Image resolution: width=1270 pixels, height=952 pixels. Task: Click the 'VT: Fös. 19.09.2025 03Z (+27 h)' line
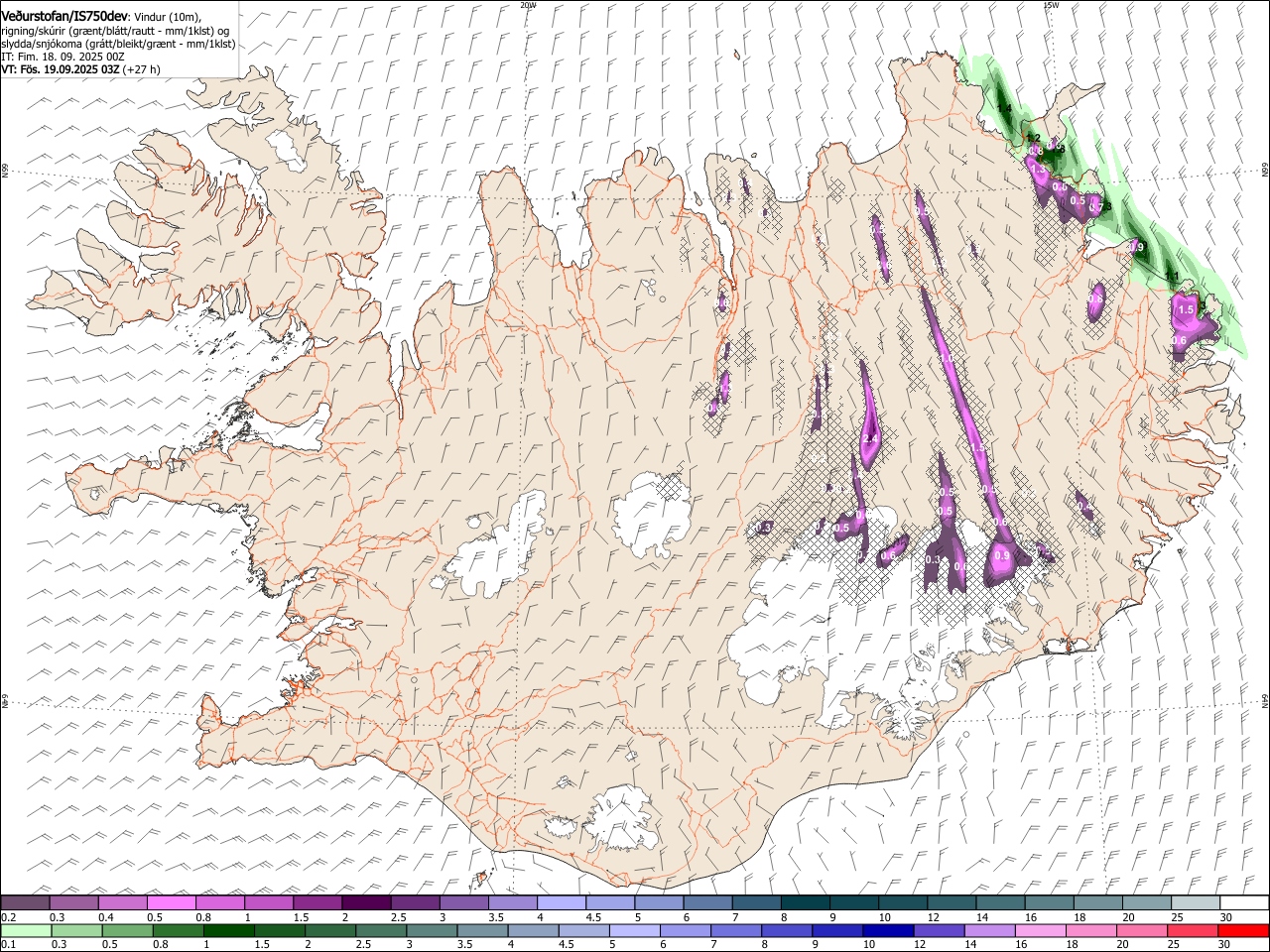pos(80,69)
